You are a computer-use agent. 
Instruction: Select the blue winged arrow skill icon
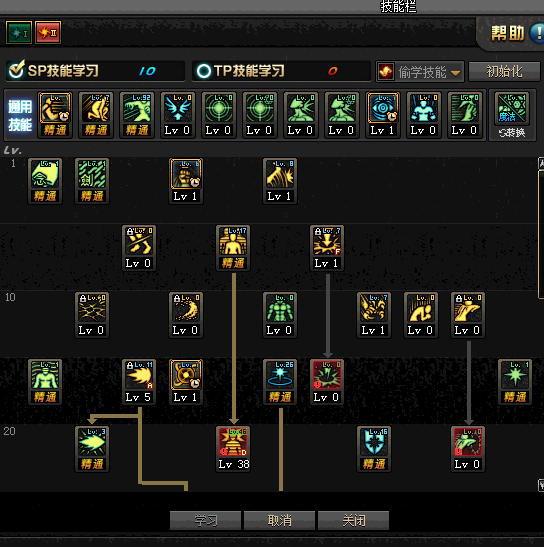177,108
